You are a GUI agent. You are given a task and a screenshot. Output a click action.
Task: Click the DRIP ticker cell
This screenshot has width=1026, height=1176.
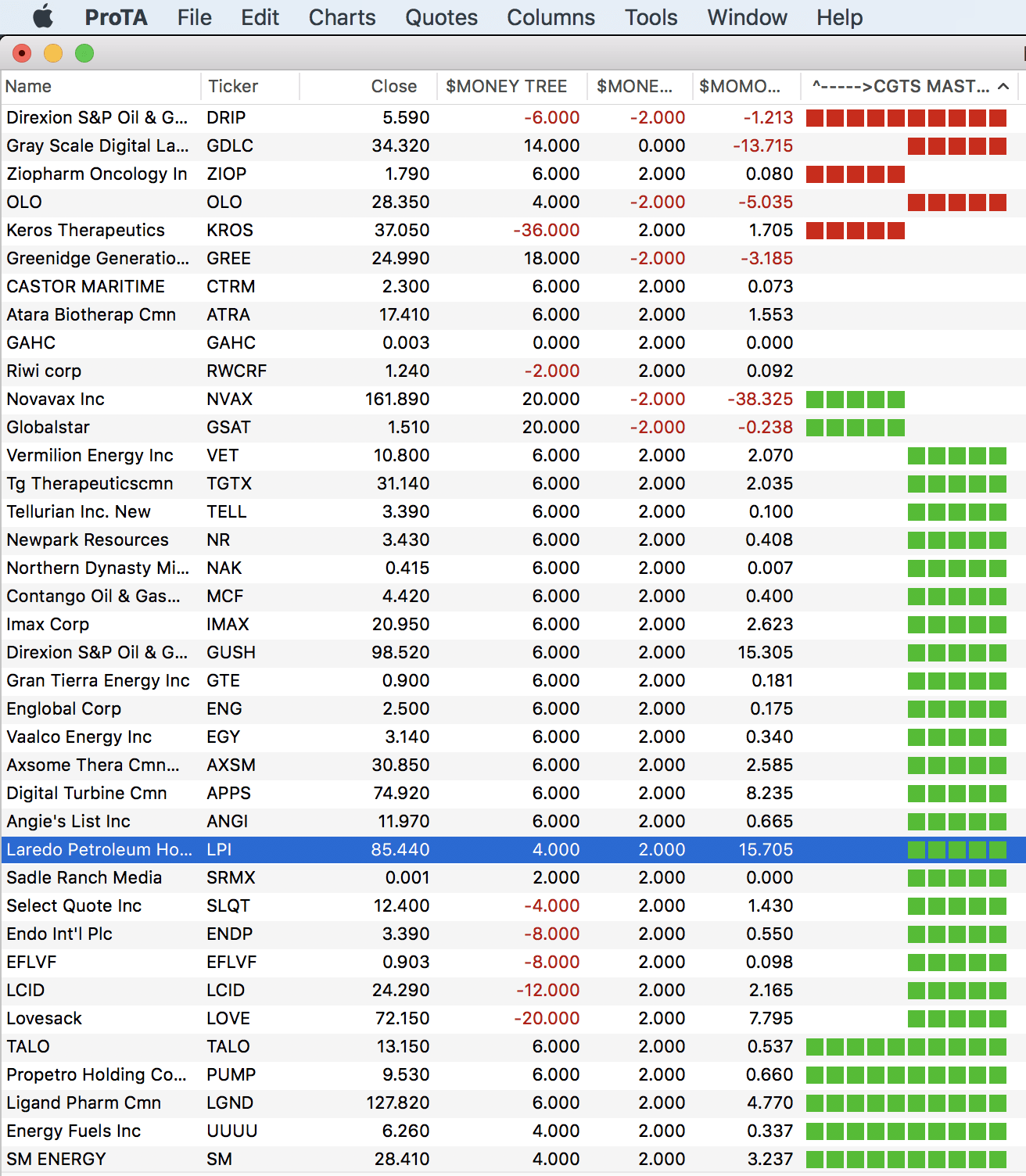click(226, 118)
